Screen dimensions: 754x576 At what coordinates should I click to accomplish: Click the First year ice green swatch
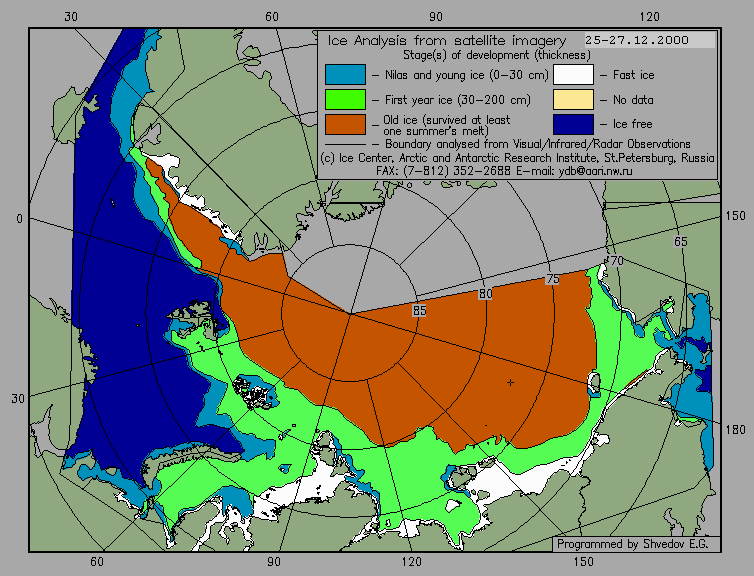[345, 100]
